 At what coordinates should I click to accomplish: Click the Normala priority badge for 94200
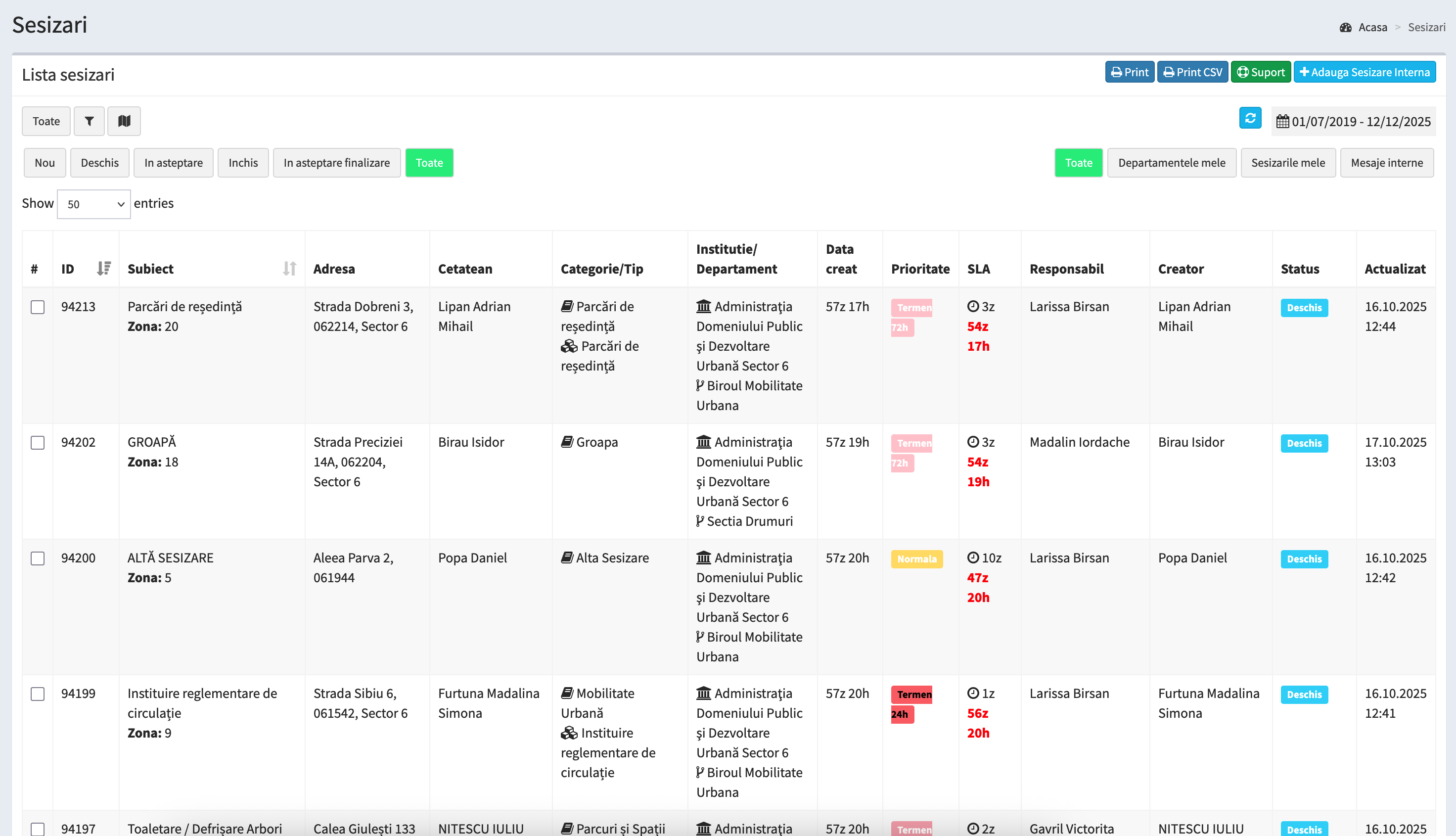coord(916,558)
